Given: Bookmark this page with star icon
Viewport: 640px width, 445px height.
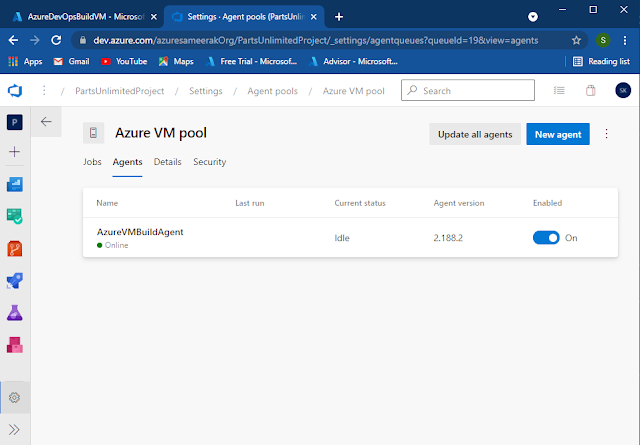Looking at the screenshot, I should pyautogui.click(x=576, y=40).
